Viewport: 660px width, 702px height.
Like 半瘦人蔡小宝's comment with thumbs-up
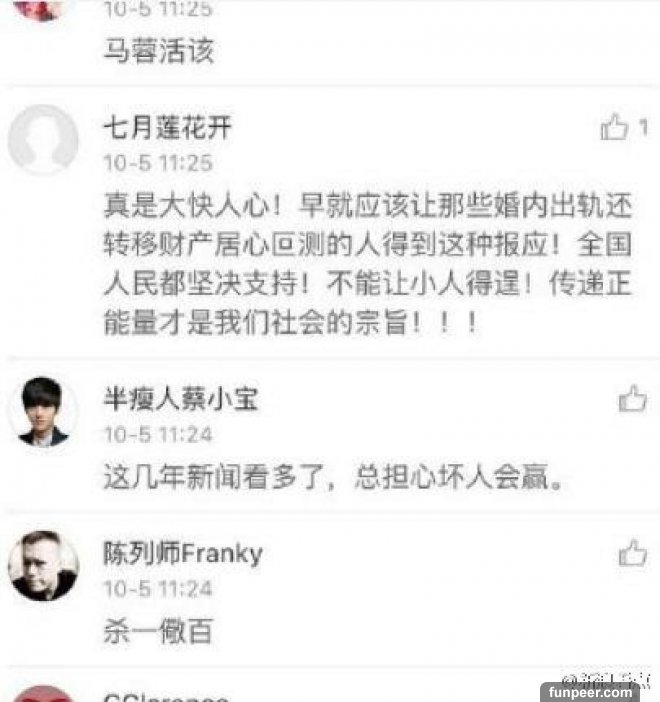click(x=632, y=398)
